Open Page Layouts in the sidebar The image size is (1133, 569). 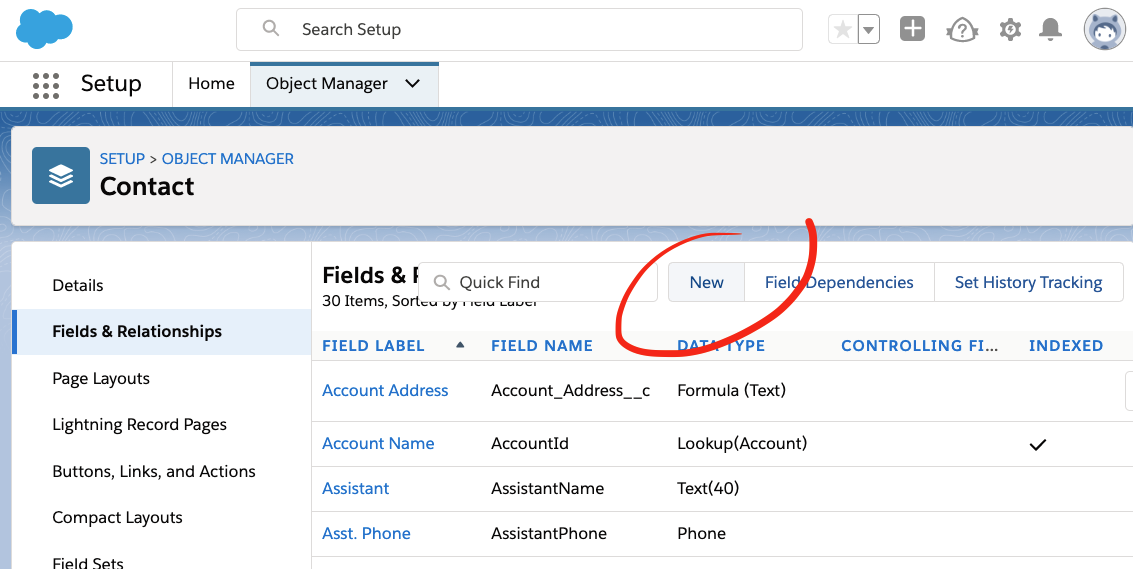tap(101, 379)
